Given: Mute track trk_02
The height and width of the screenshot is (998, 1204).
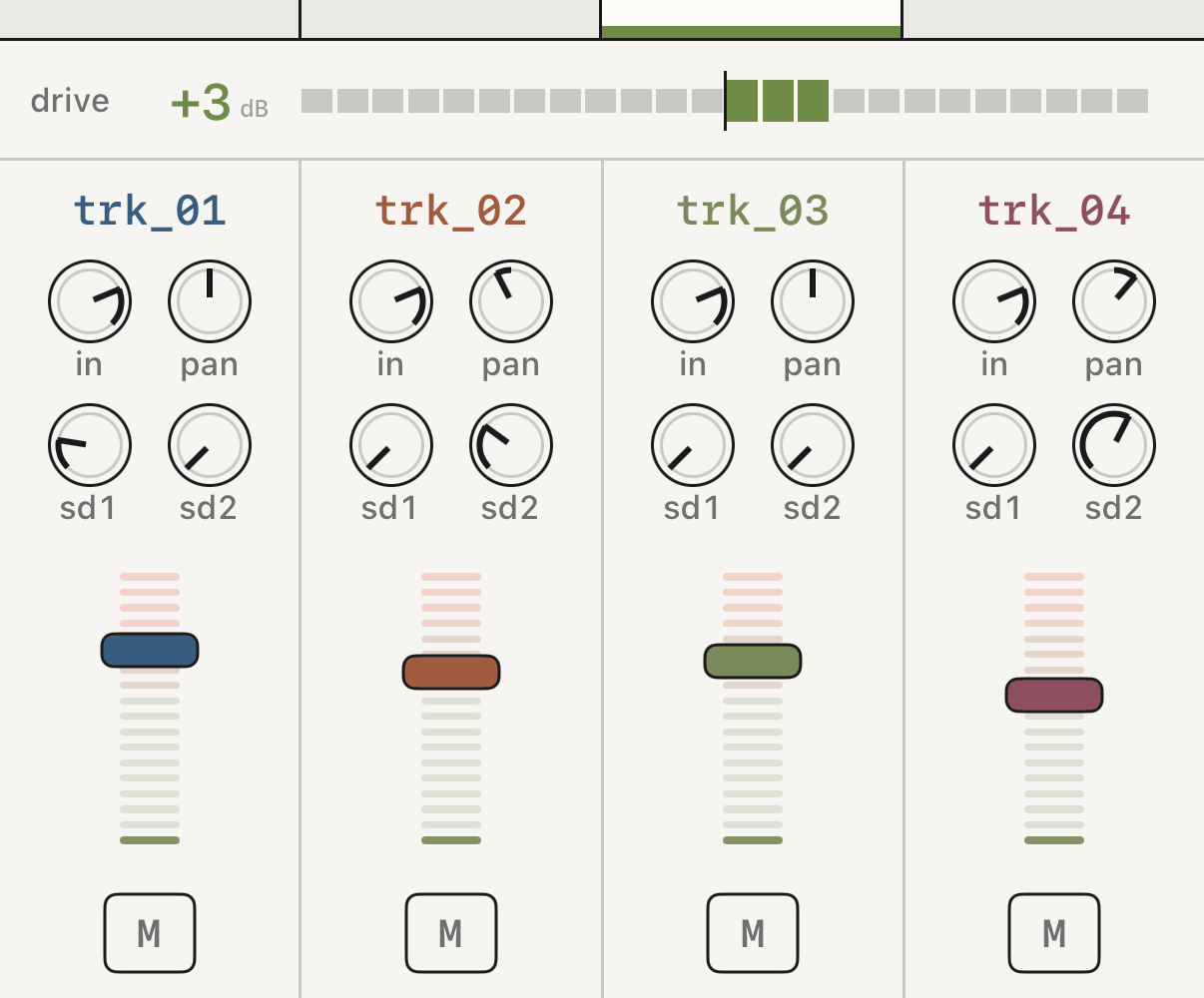Looking at the screenshot, I should (x=451, y=933).
